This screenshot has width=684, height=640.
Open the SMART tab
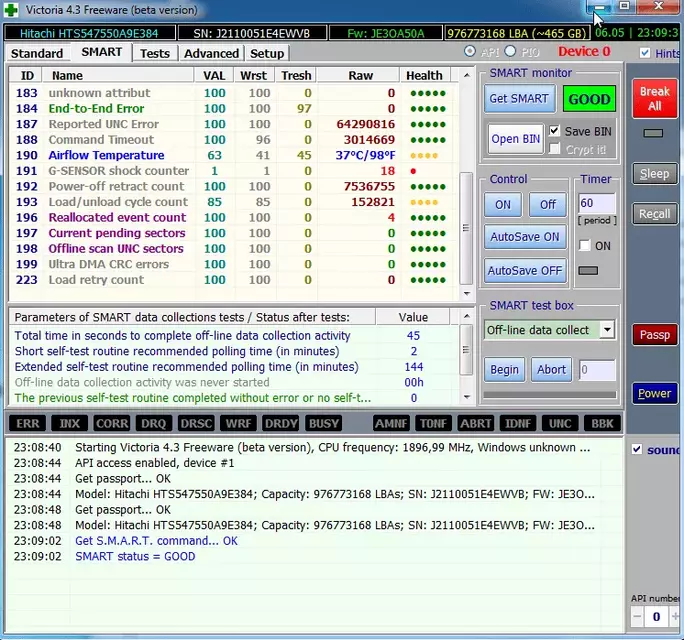(x=102, y=52)
